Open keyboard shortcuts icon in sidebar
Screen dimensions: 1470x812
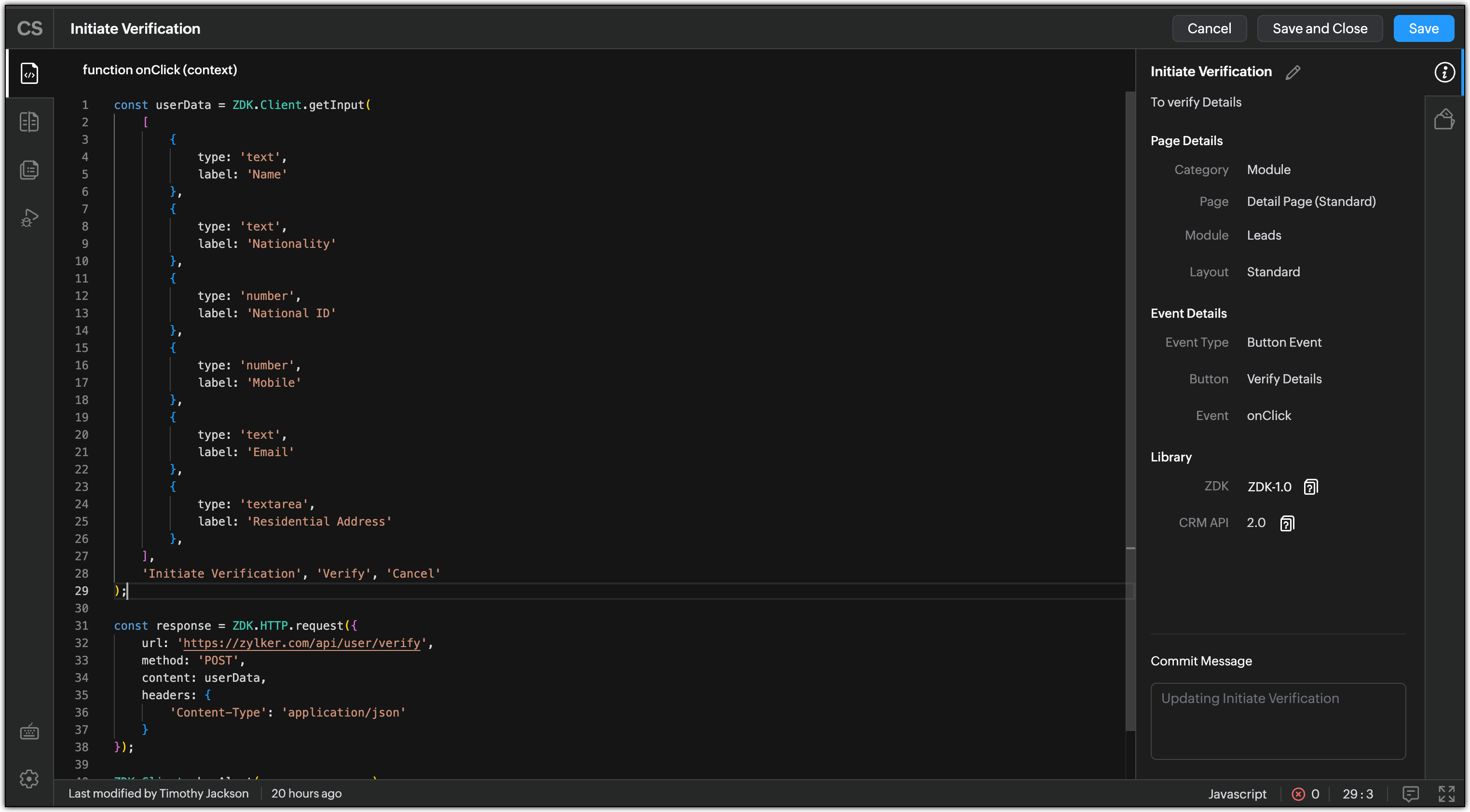[x=29, y=731]
